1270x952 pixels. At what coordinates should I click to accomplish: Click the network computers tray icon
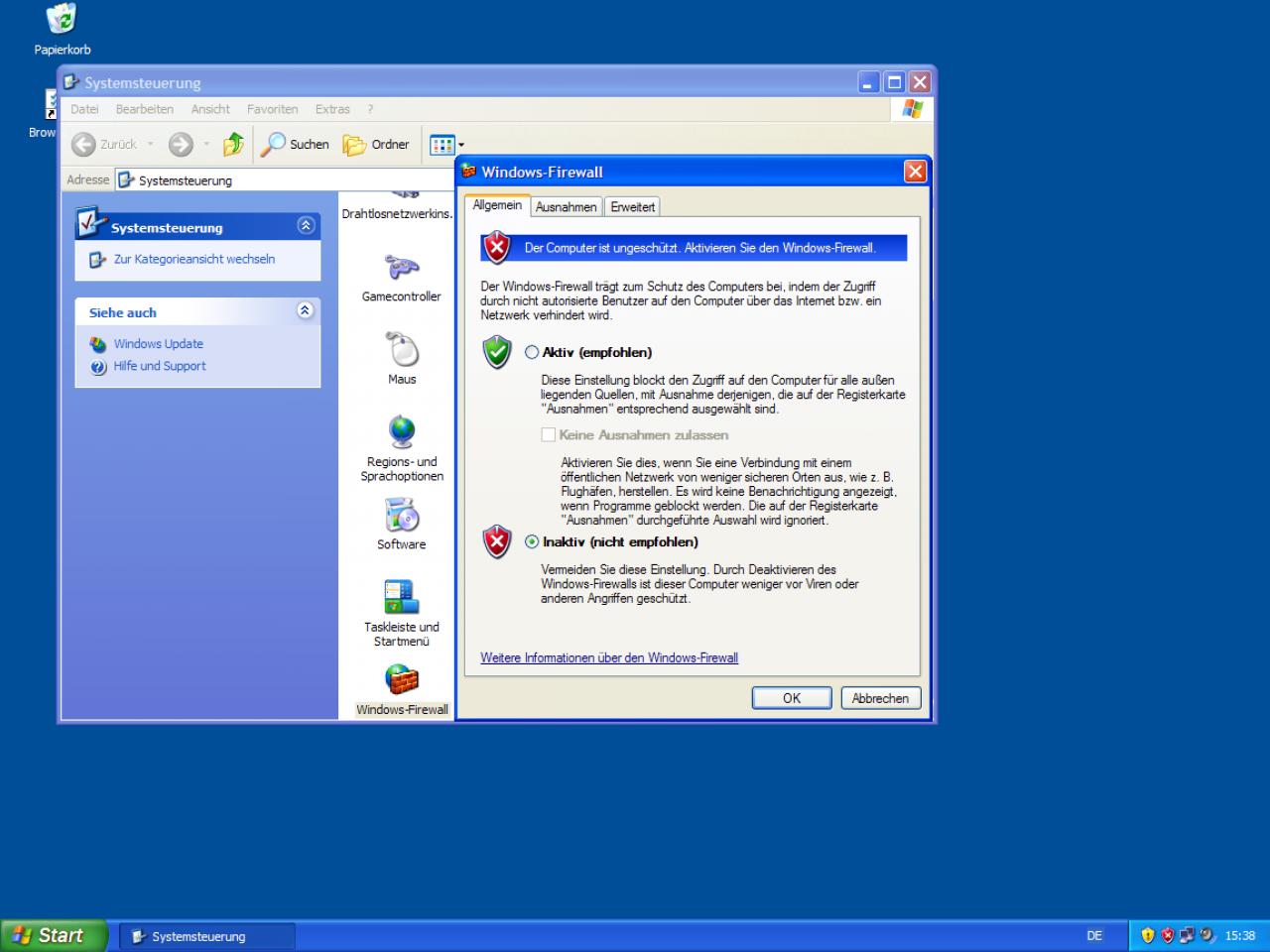click(1187, 935)
